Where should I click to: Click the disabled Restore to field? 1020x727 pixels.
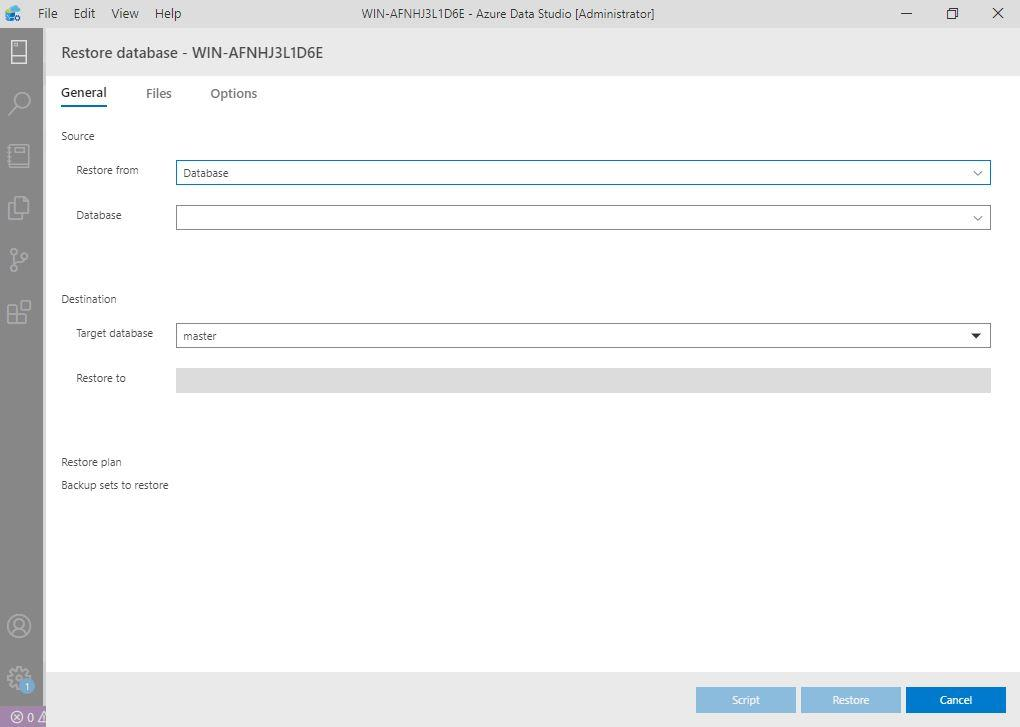tap(583, 380)
